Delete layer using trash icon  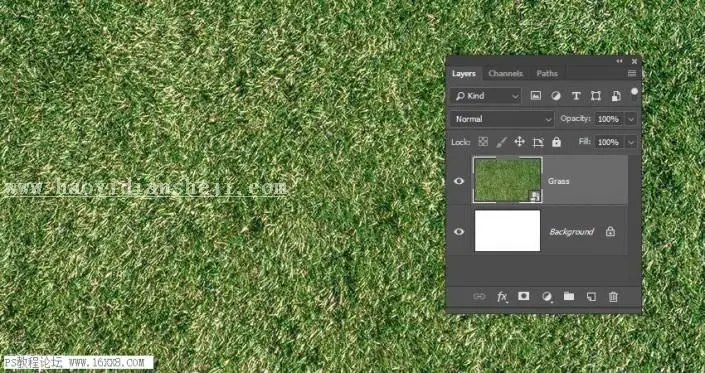613,297
